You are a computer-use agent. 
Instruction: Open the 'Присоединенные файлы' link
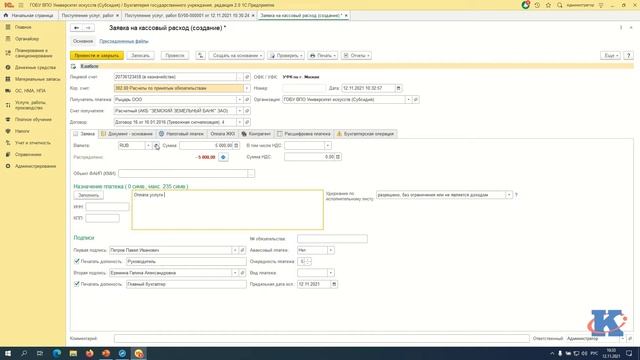coord(124,41)
